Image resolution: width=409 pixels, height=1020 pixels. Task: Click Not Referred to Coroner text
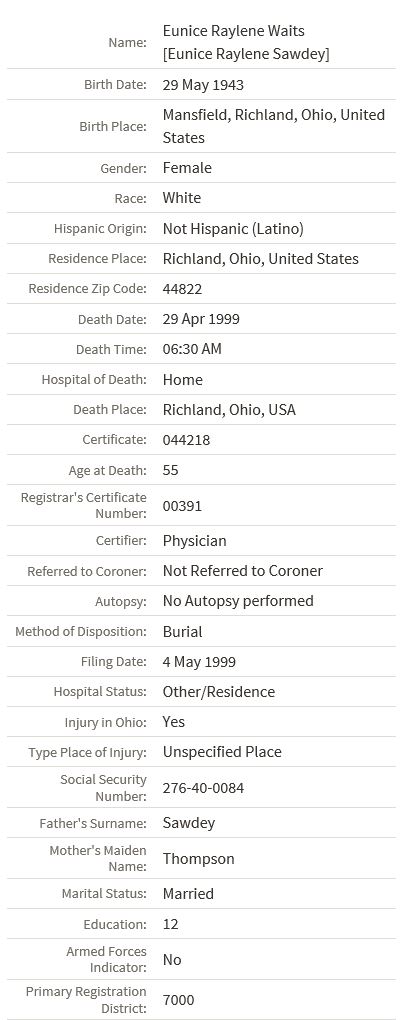click(243, 570)
